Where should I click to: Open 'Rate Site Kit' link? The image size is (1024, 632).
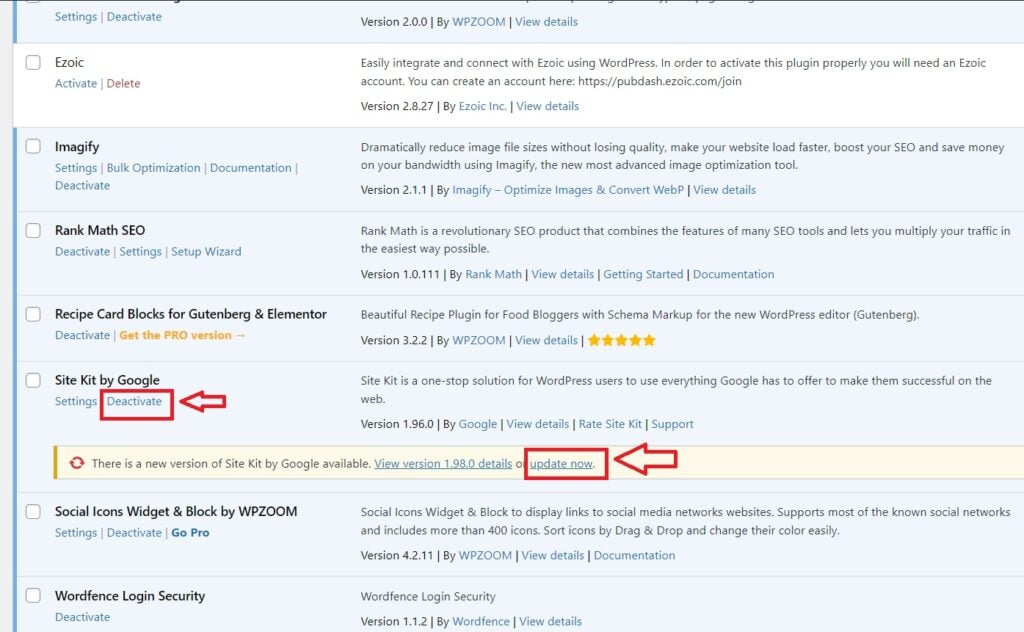610,424
